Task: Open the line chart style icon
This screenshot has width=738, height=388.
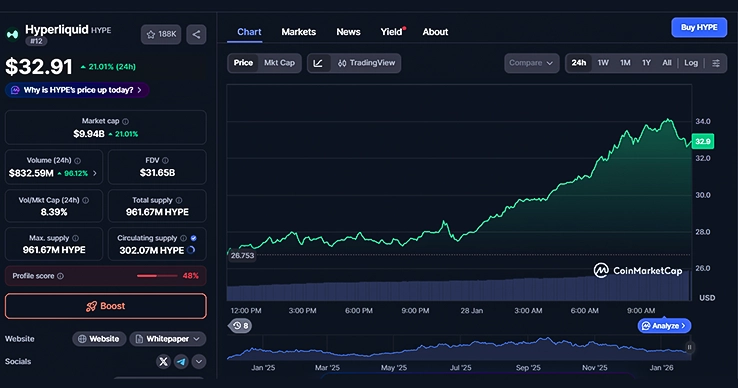Action: (318, 63)
